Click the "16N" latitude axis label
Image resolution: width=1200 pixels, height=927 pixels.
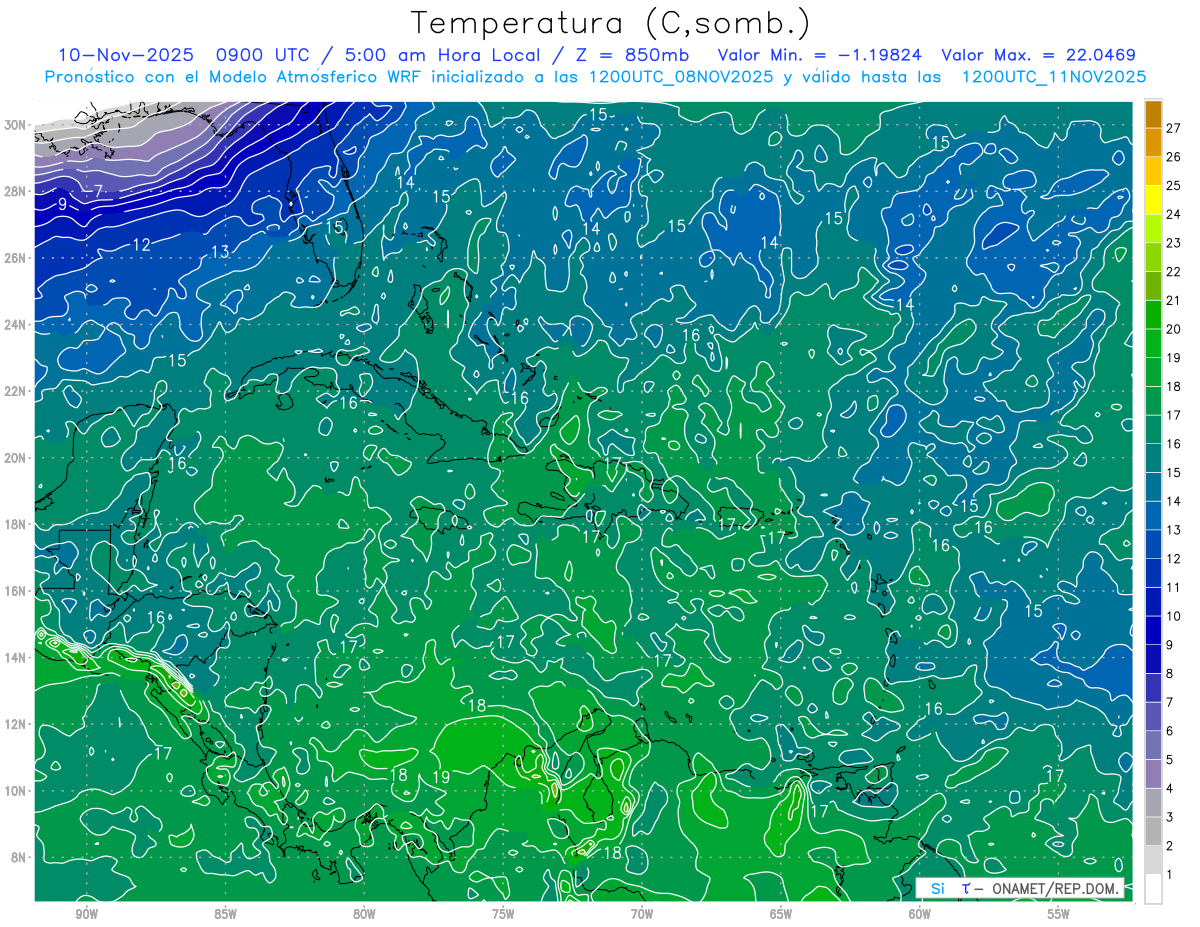[17, 590]
